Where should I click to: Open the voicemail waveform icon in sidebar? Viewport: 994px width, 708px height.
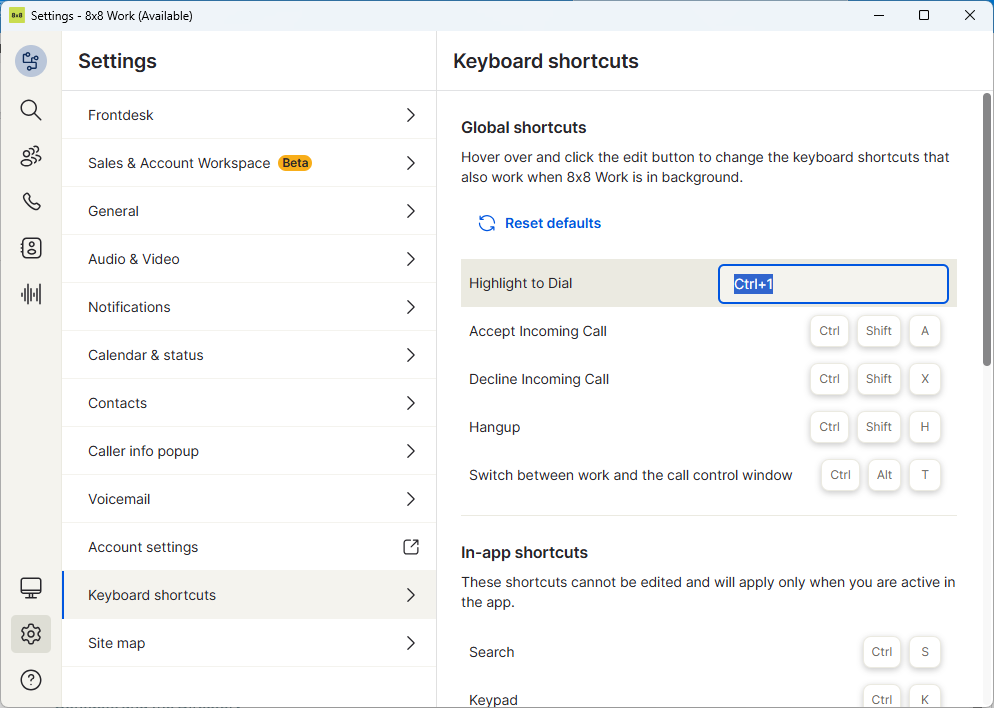pos(31,294)
